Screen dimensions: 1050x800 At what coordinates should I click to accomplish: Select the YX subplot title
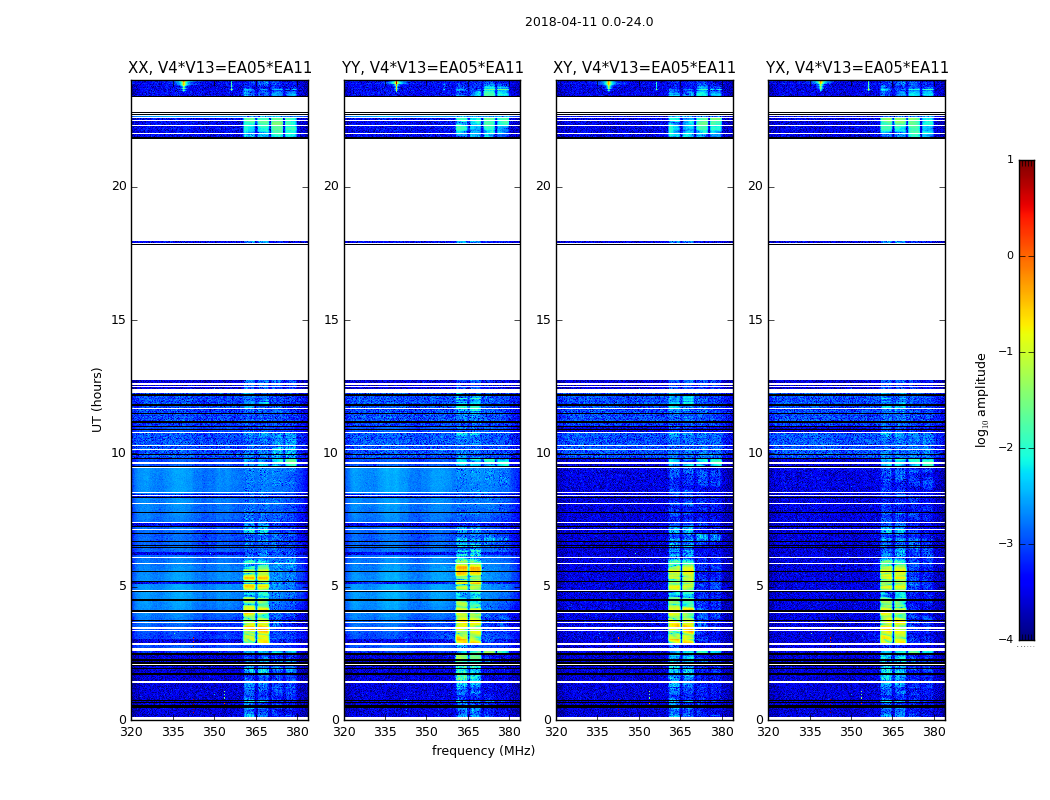point(857,68)
